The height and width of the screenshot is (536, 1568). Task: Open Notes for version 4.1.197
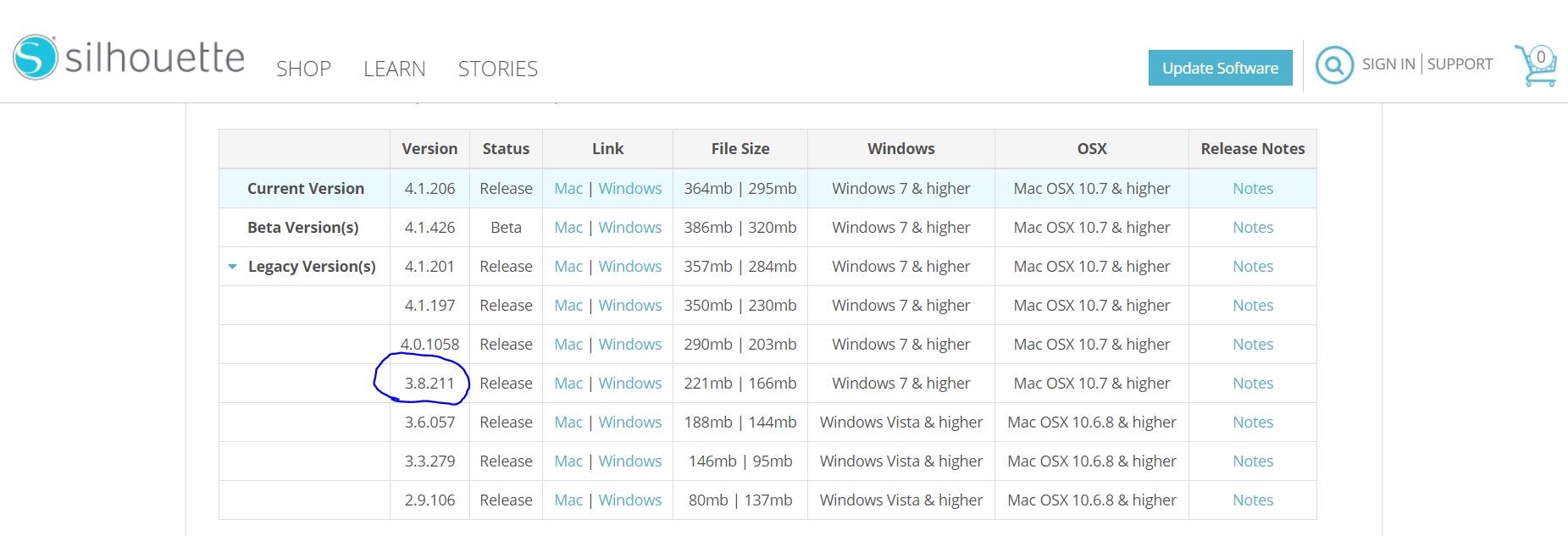click(1253, 306)
